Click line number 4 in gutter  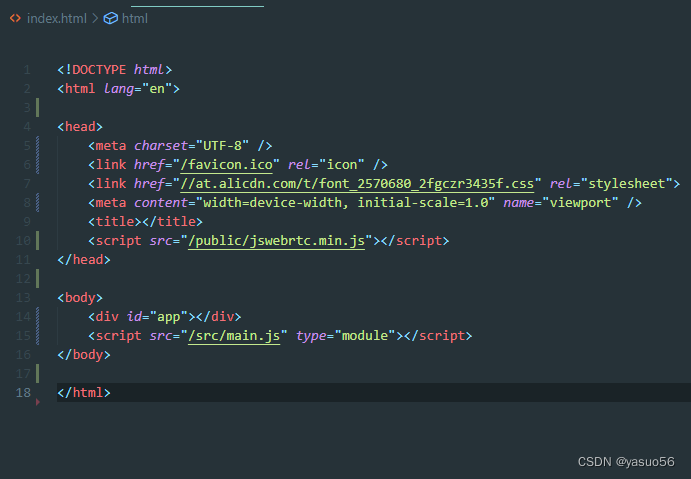(x=27, y=127)
